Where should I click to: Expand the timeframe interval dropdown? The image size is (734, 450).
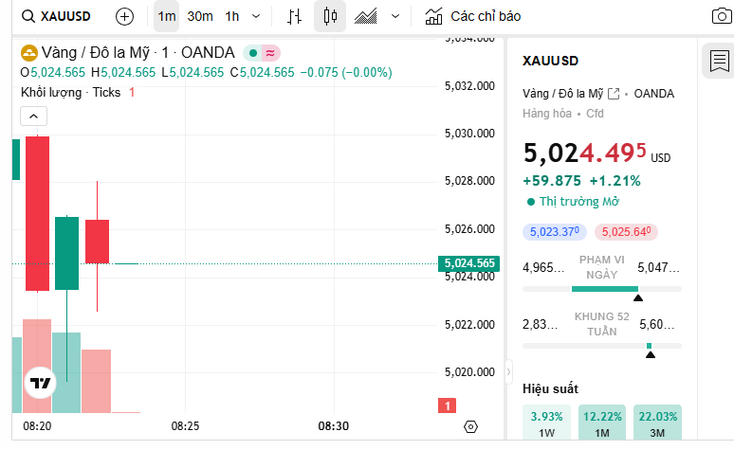click(x=257, y=16)
